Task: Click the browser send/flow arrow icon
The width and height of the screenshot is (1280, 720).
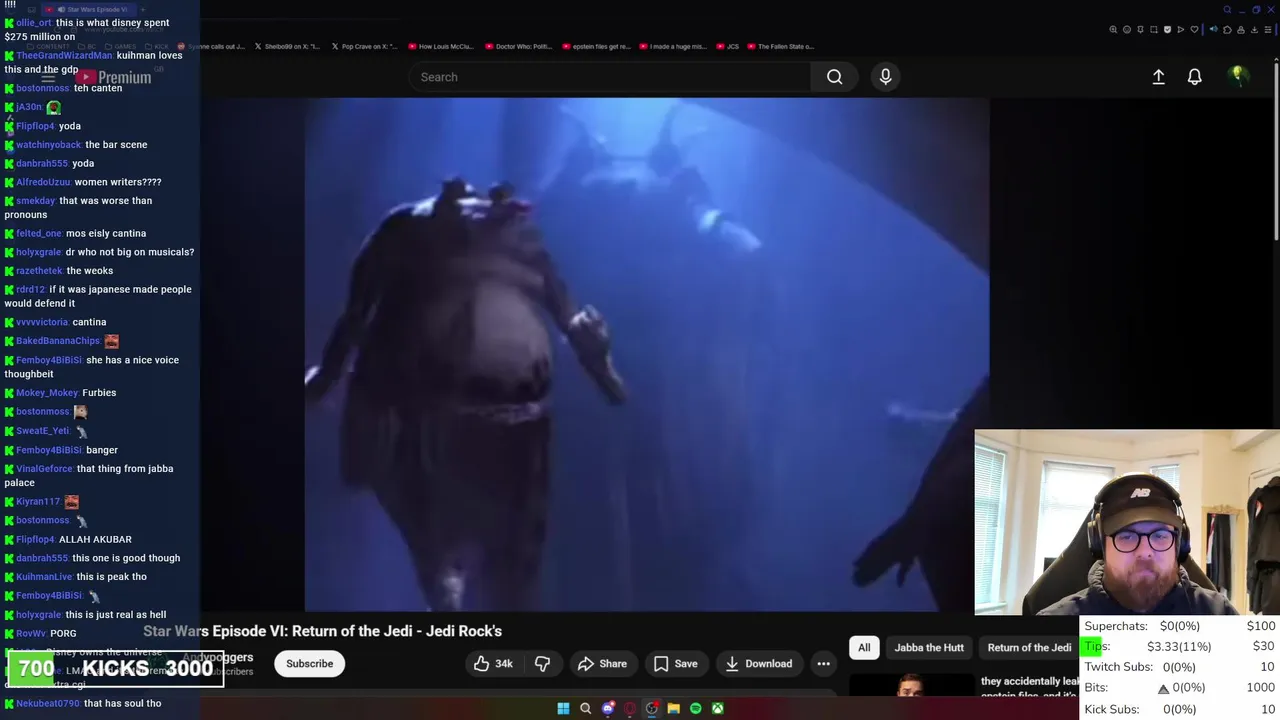Action: 1181,30
